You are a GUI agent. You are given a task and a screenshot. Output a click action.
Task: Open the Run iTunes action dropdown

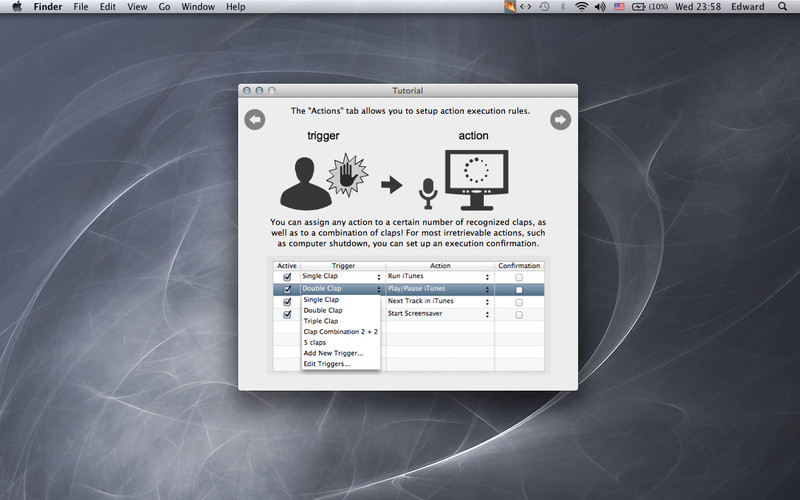pyautogui.click(x=487, y=277)
